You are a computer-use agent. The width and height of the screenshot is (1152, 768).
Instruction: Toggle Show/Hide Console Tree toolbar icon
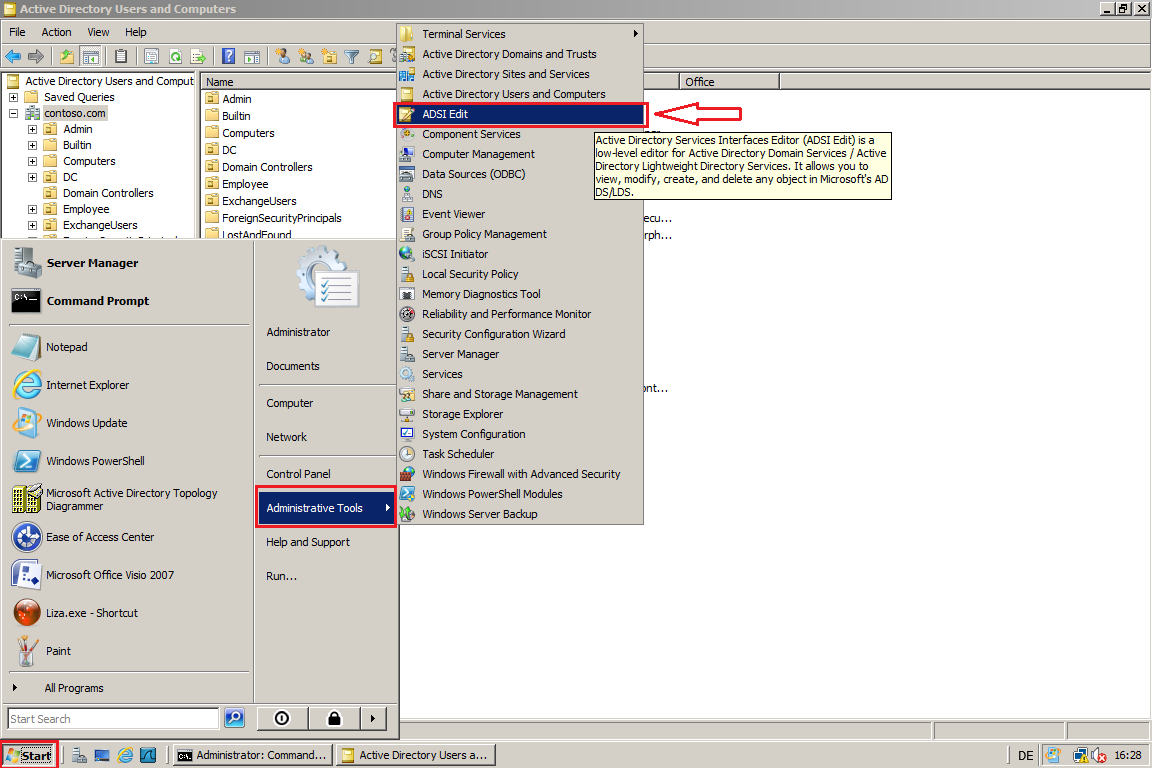pyautogui.click(x=90, y=56)
